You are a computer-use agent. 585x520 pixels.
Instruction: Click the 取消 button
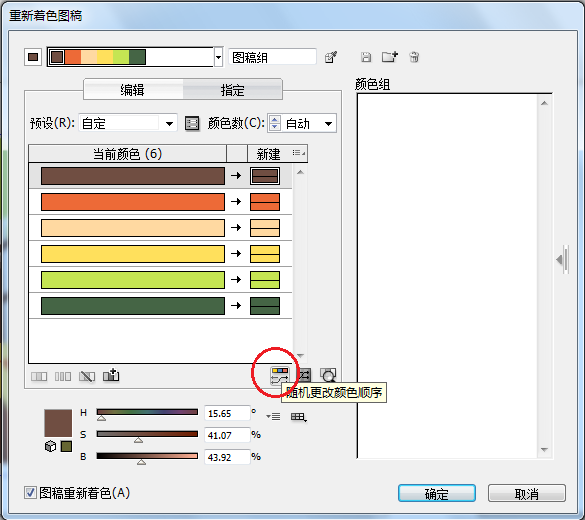coord(526,494)
